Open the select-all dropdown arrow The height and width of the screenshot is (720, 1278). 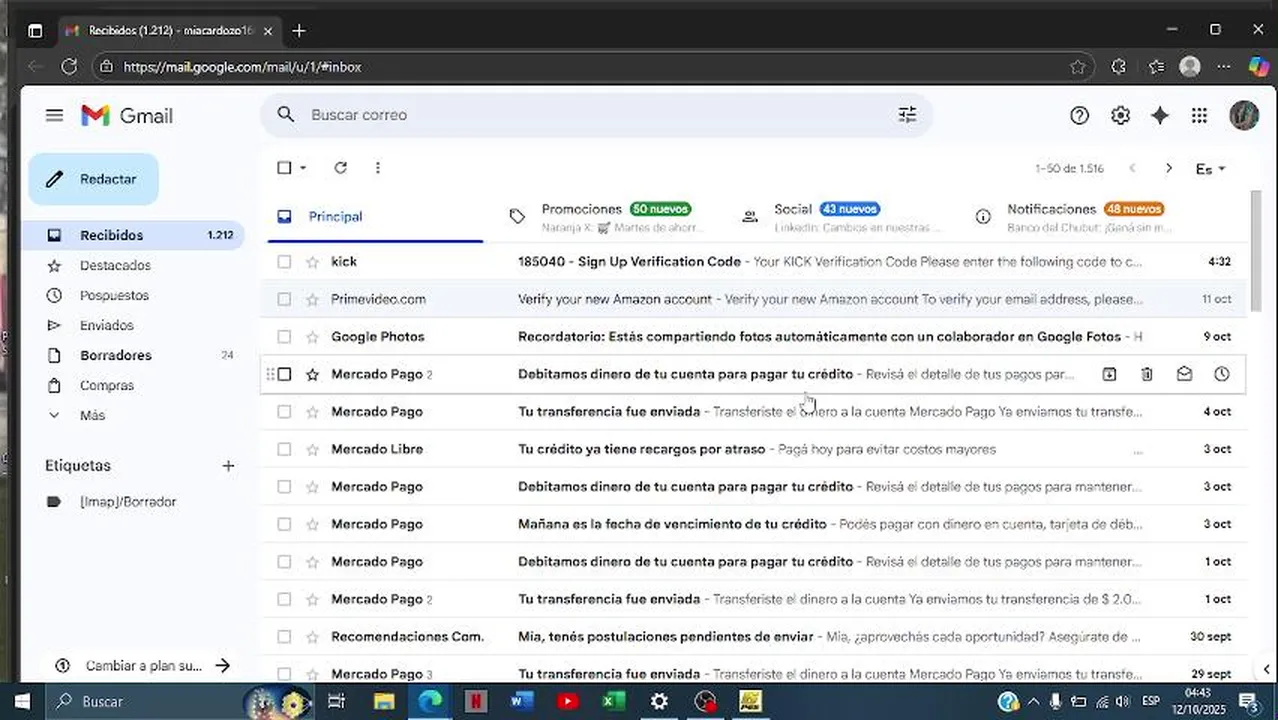click(303, 168)
